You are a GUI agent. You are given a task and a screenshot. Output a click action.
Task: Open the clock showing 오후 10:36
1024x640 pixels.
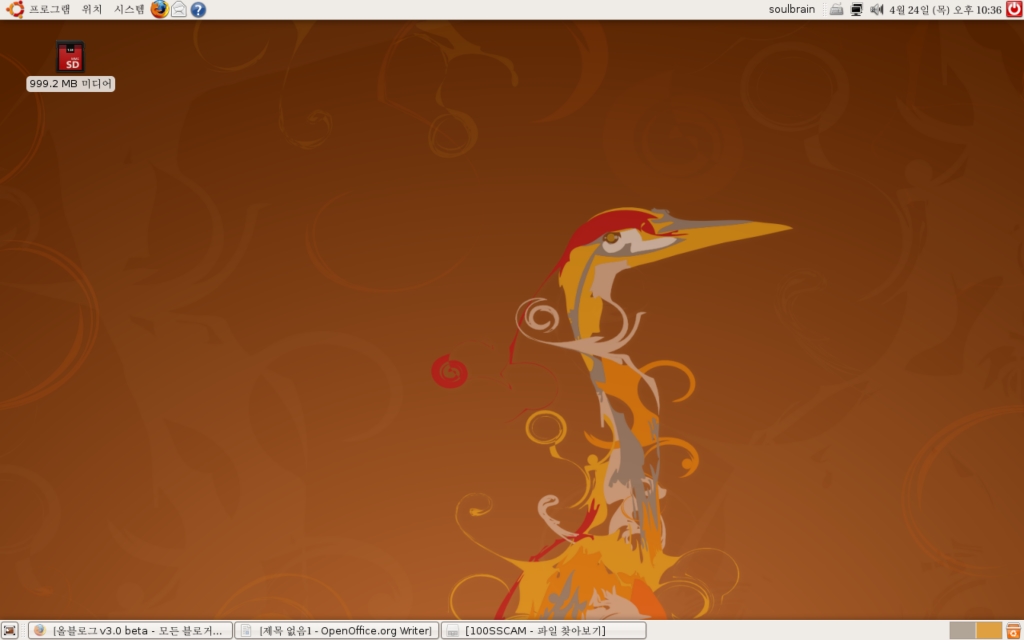(x=945, y=10)
